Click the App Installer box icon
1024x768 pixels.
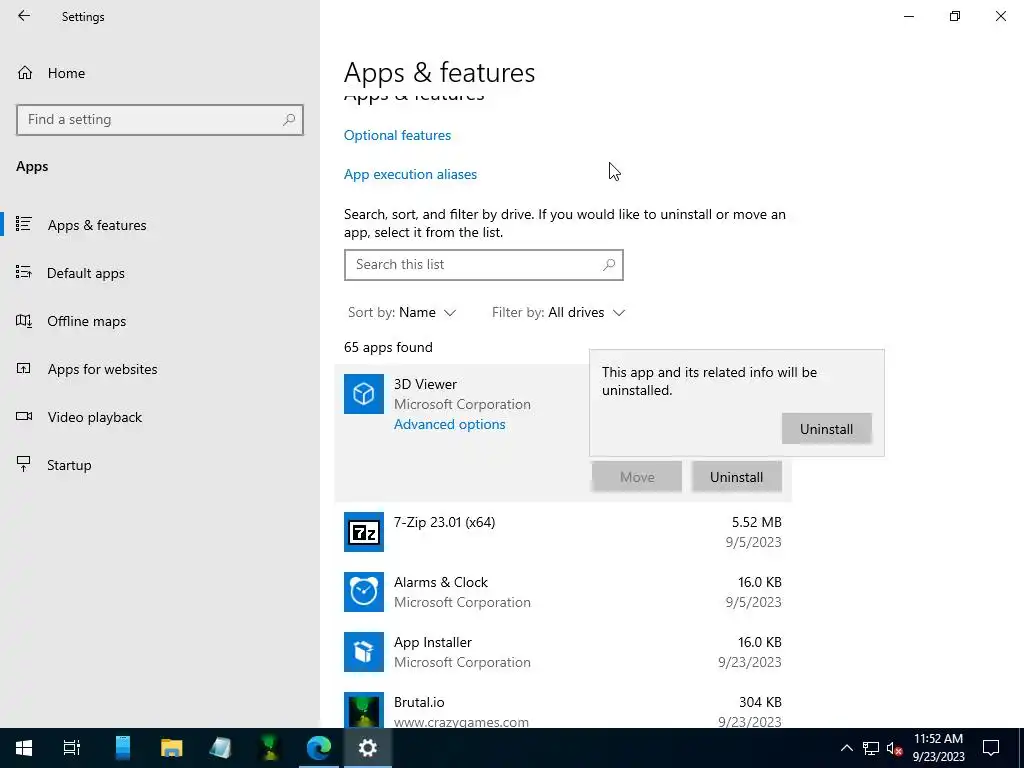(364, 652)
